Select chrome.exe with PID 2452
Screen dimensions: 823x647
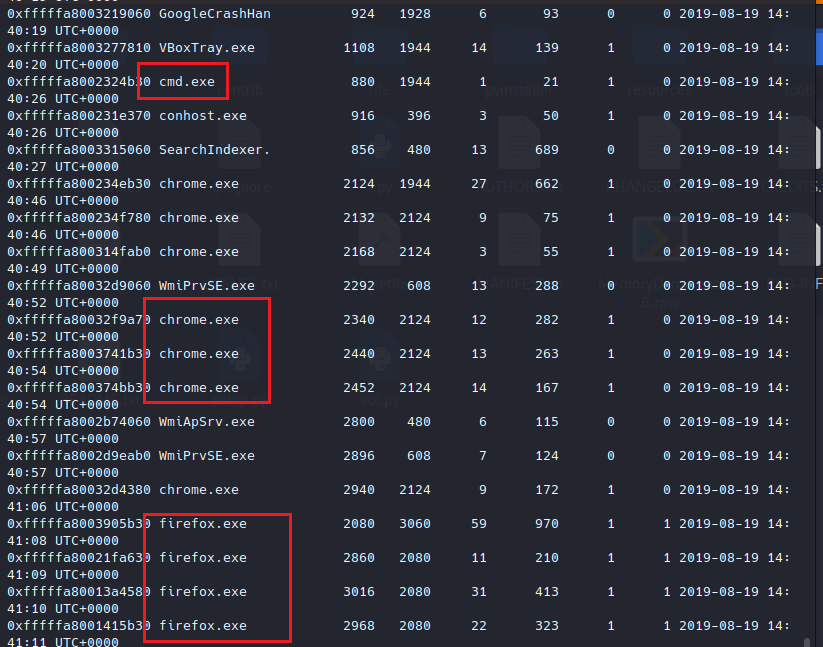point(199,388)
